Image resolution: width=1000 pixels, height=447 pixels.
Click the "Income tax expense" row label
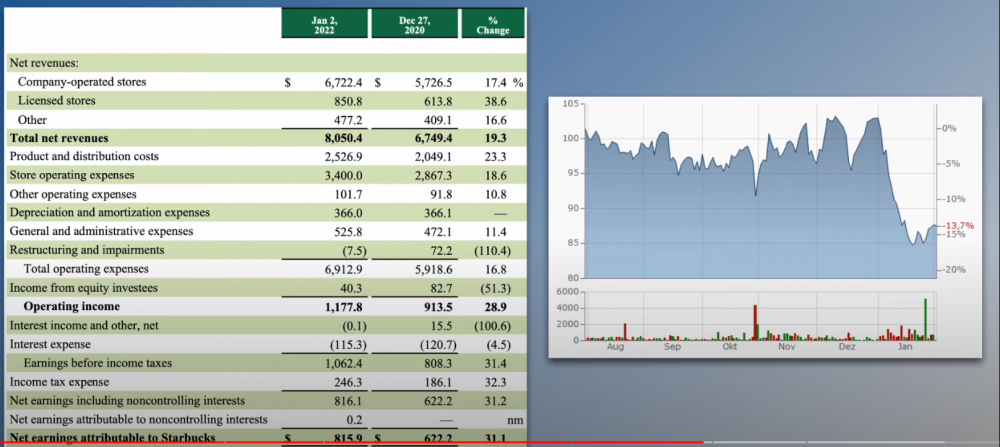(x=59, y=382)
